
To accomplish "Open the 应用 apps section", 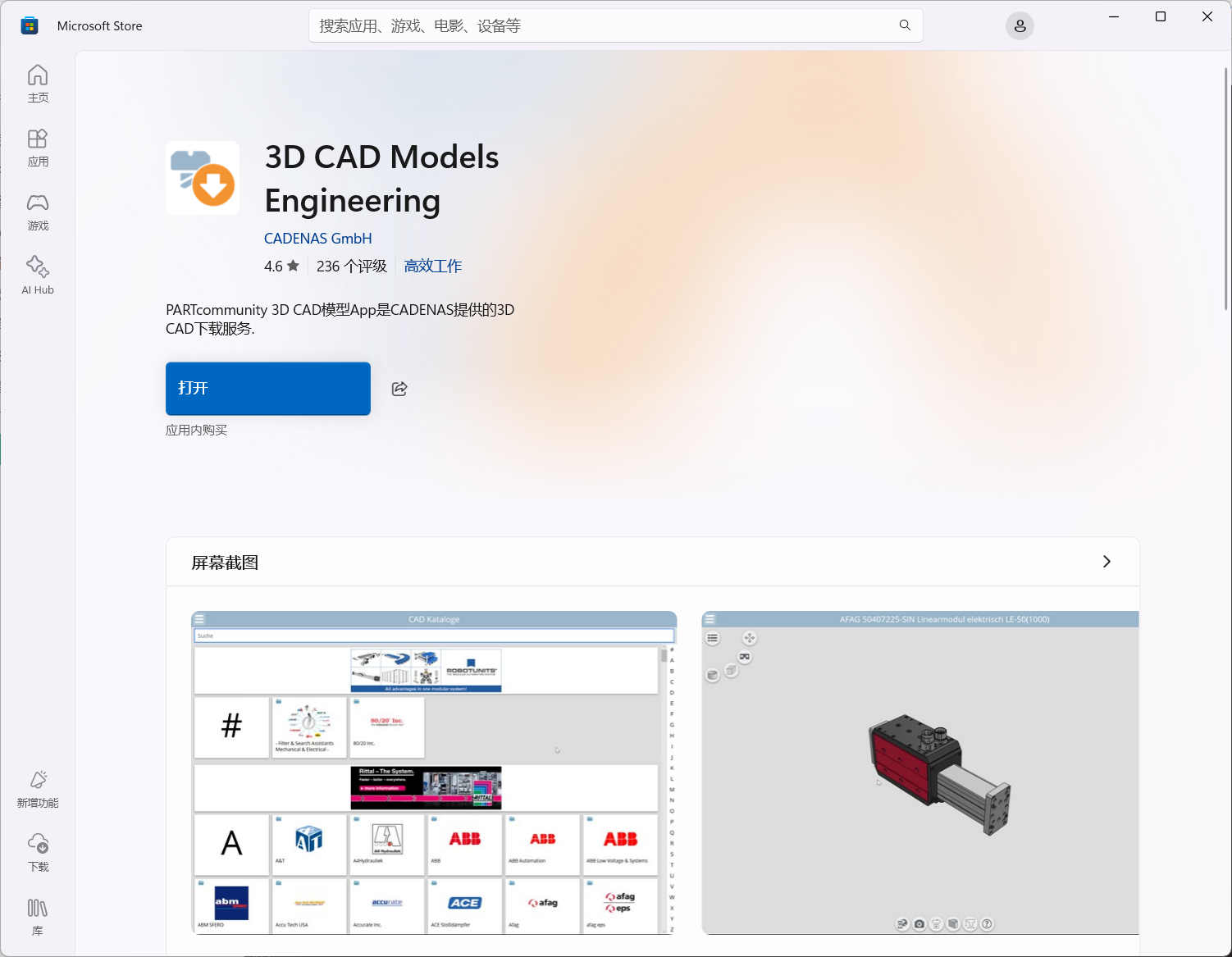I will pyautogui.click(x=38, y=148).
